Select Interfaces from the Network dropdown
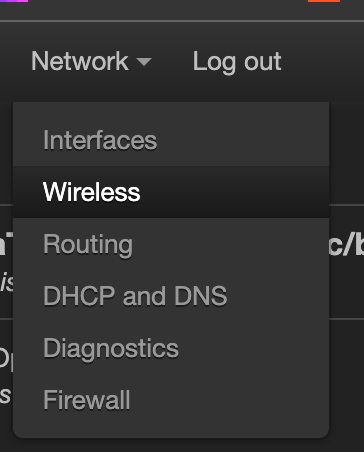This screenshot has width=364, height=452. (x=171, y=140)
